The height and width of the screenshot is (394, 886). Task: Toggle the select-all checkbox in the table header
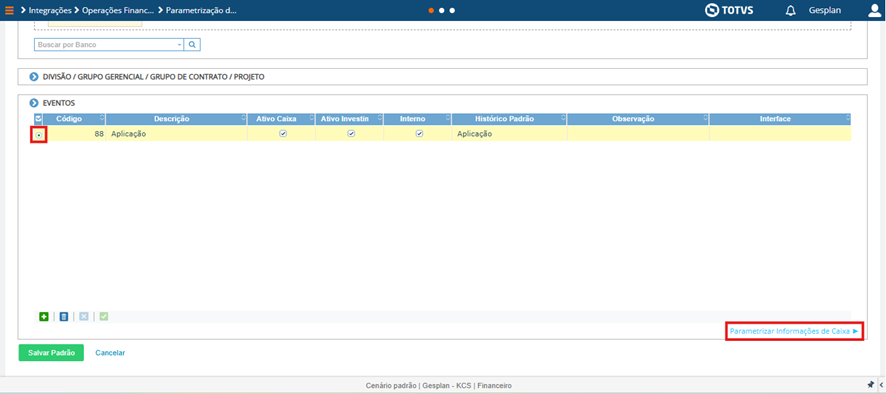(x=38, y=119)
